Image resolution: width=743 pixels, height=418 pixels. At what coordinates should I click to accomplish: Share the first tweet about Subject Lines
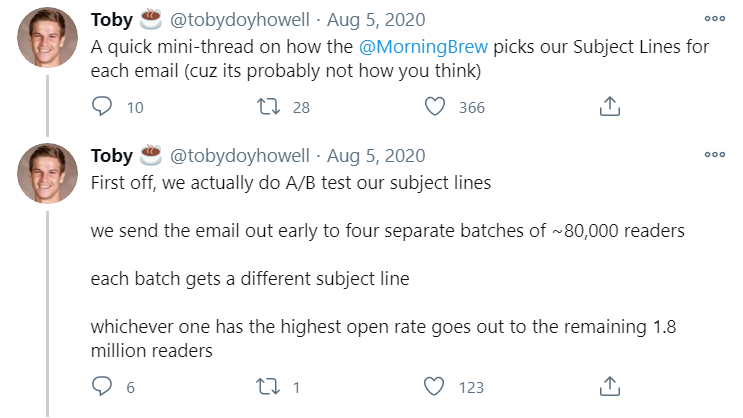(x=611, y=107)
